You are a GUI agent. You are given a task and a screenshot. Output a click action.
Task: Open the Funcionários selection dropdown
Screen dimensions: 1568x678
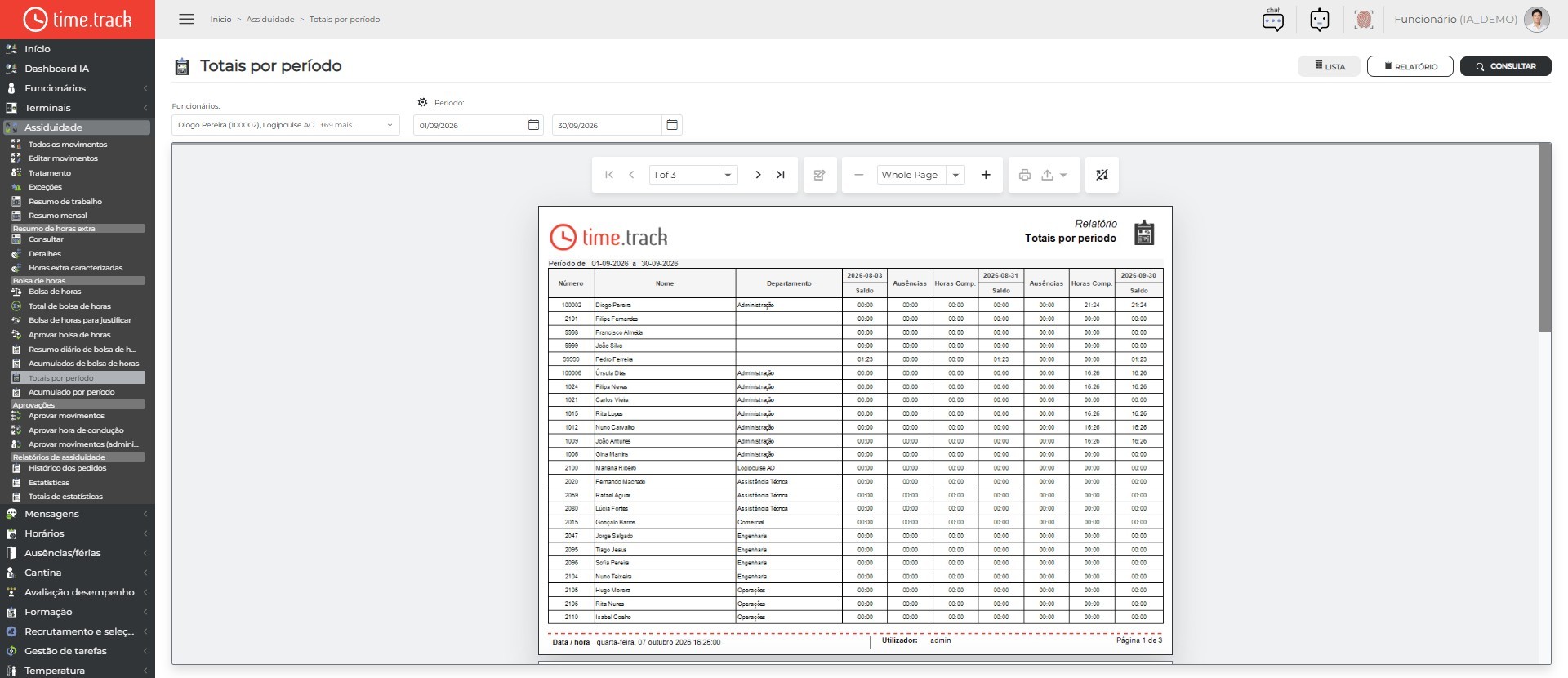point(285,125)
